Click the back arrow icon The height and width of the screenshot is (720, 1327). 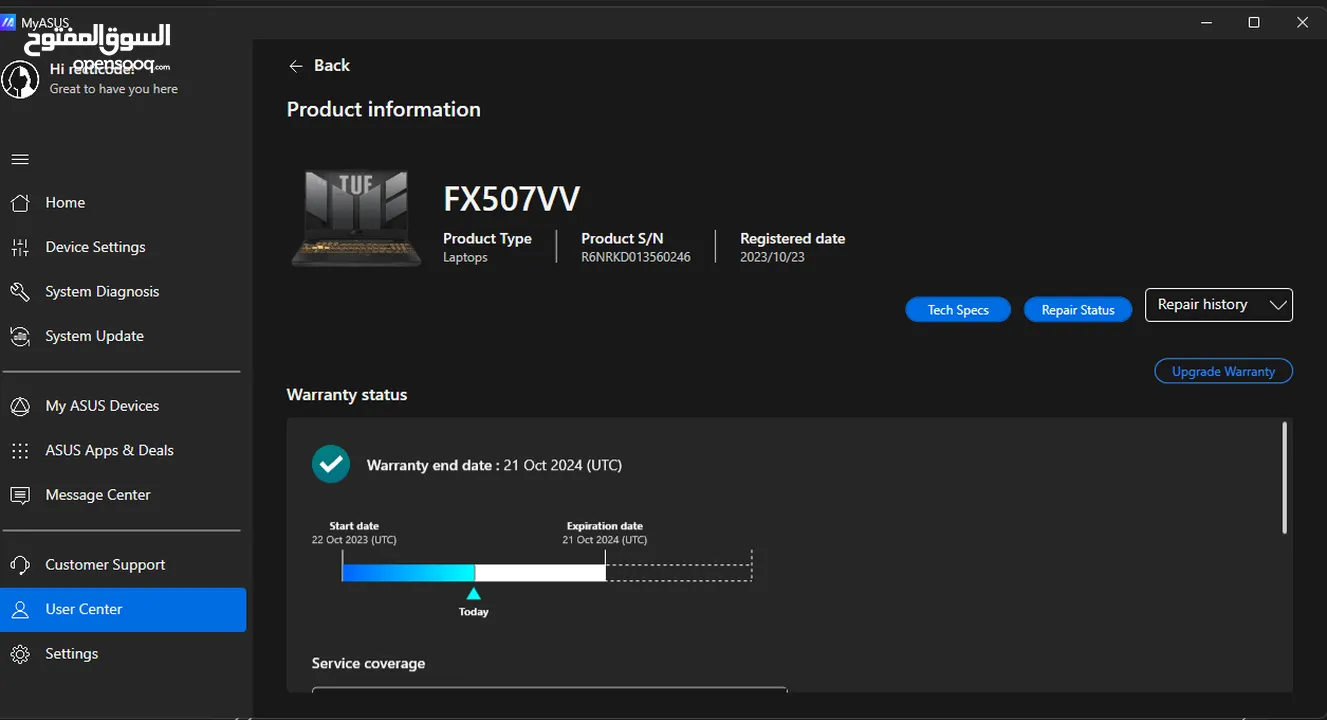coord(296,66)
